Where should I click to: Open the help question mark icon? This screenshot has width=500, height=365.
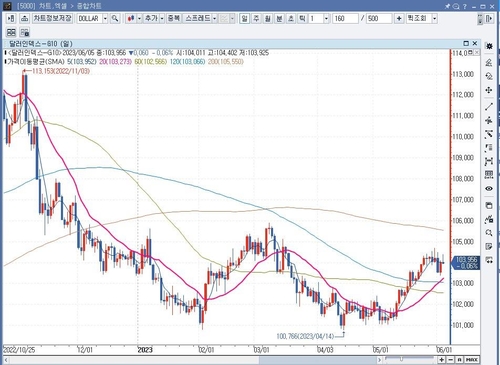pos(465,6)
